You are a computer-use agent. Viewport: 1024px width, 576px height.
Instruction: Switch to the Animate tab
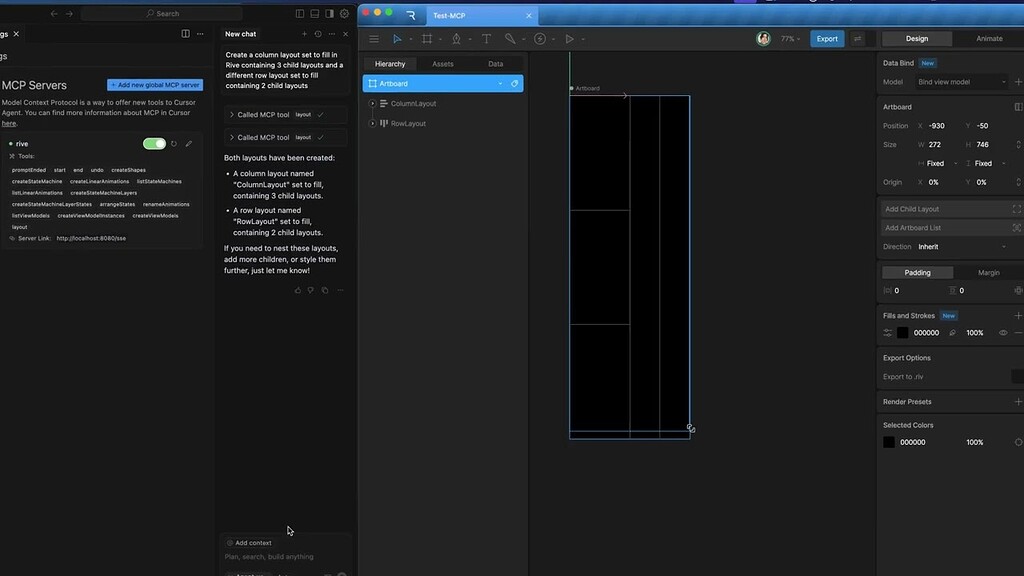[988, 38]
